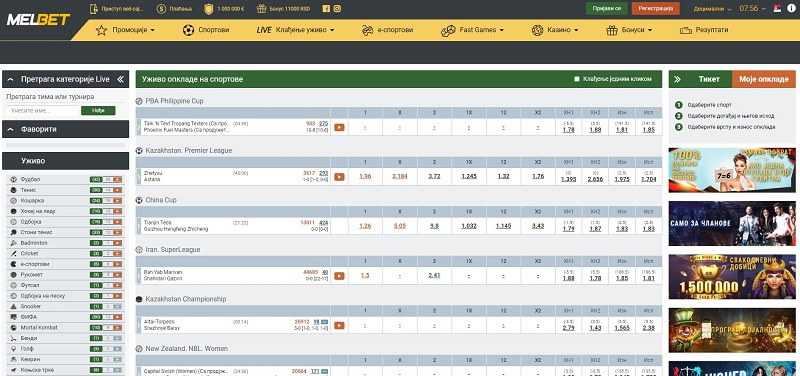Click the Кошарка basketball icon in sidebar
Screen dimensions: 800x376
coord(13,200)
